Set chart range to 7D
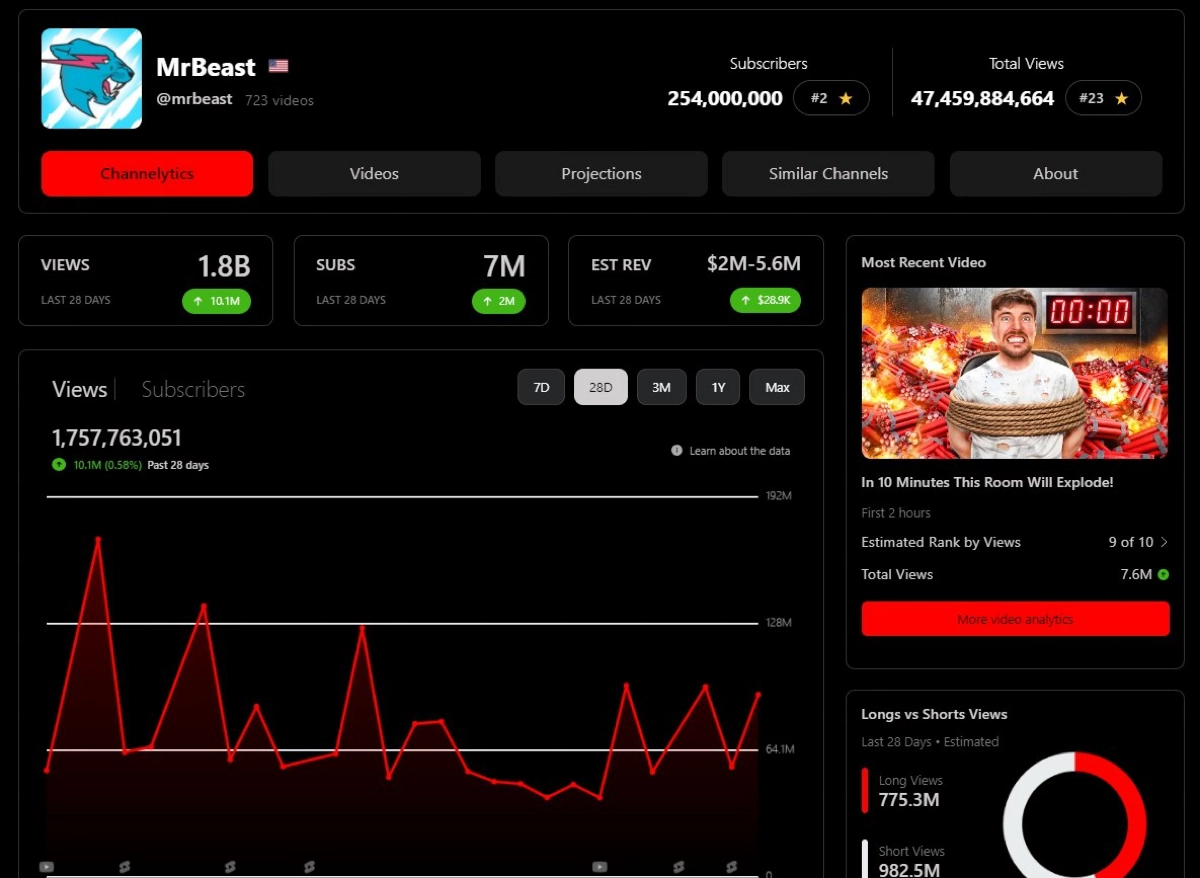The width and height of the screenshot is (1200, 878). (541, 387)
